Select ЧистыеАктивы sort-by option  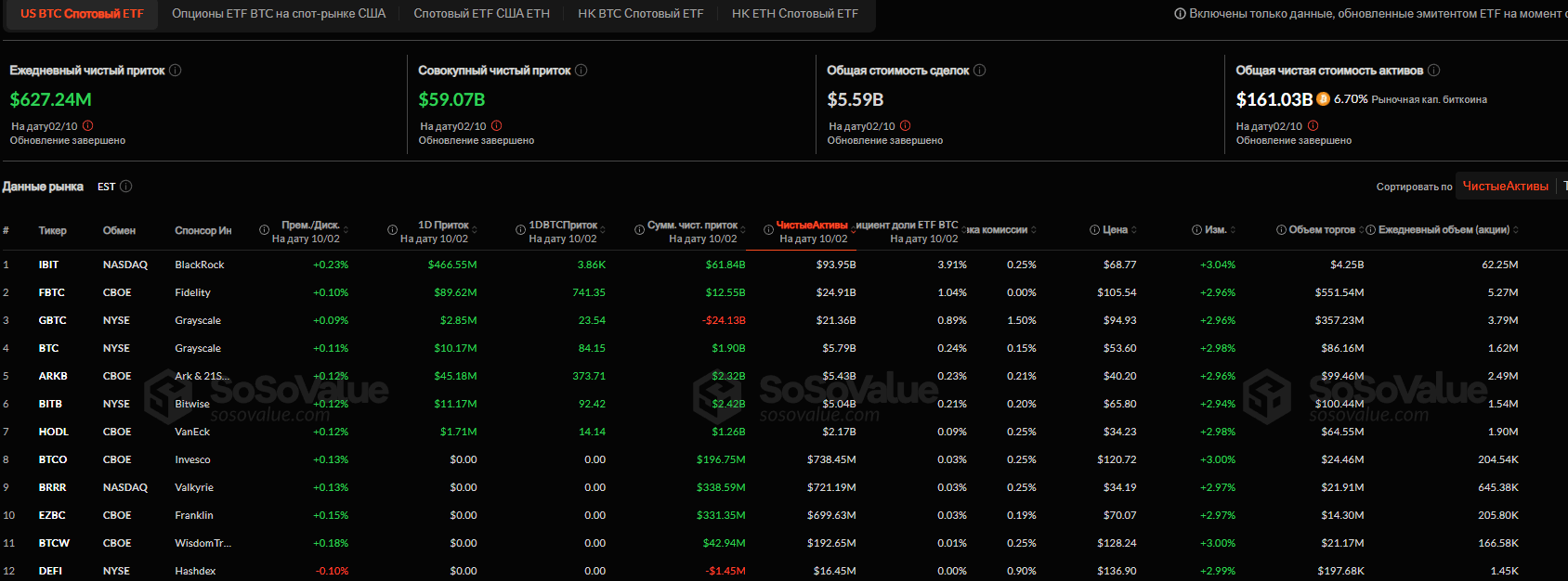[1505, 187]
